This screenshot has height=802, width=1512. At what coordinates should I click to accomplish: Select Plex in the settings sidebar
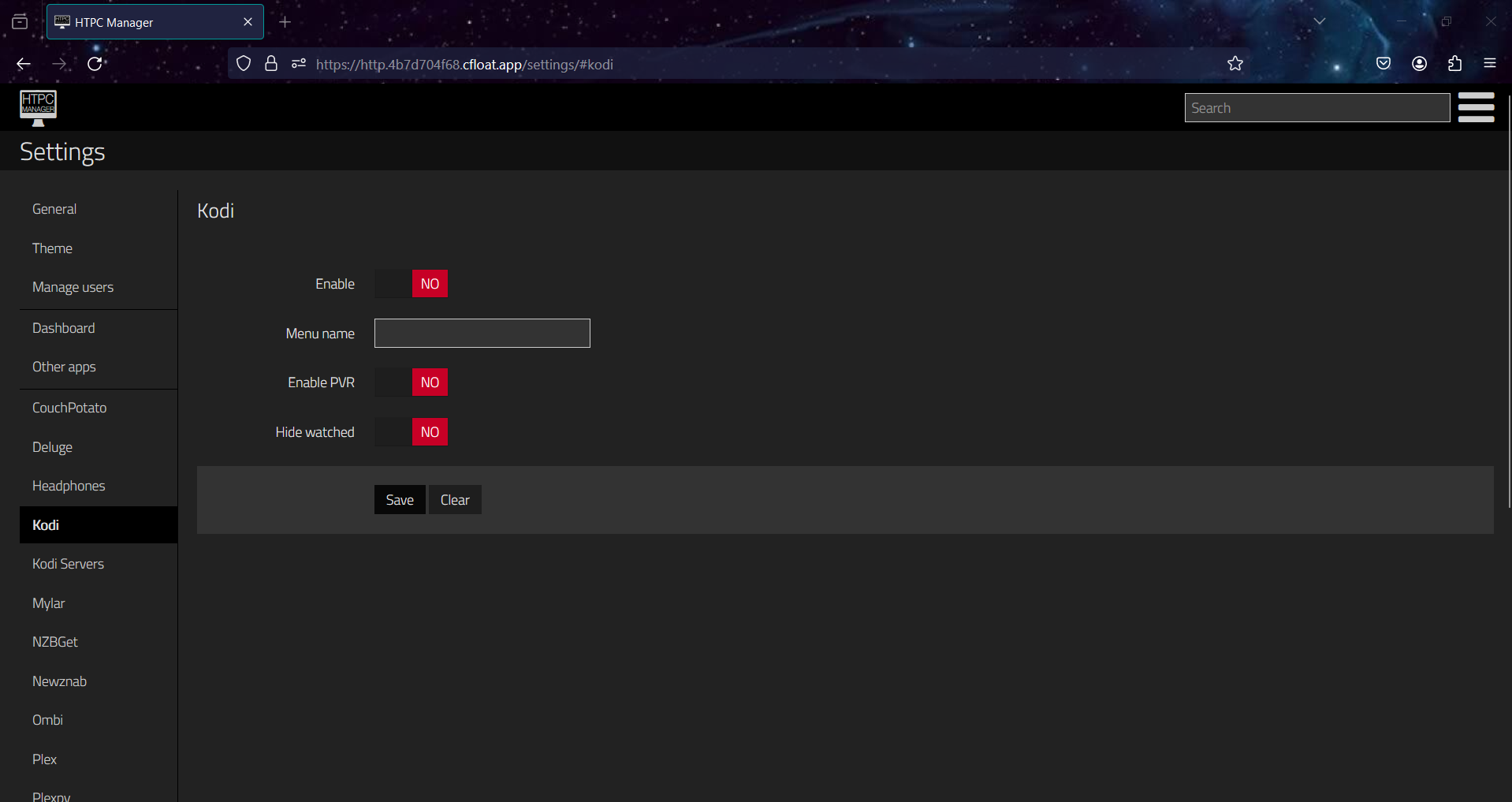99,759
